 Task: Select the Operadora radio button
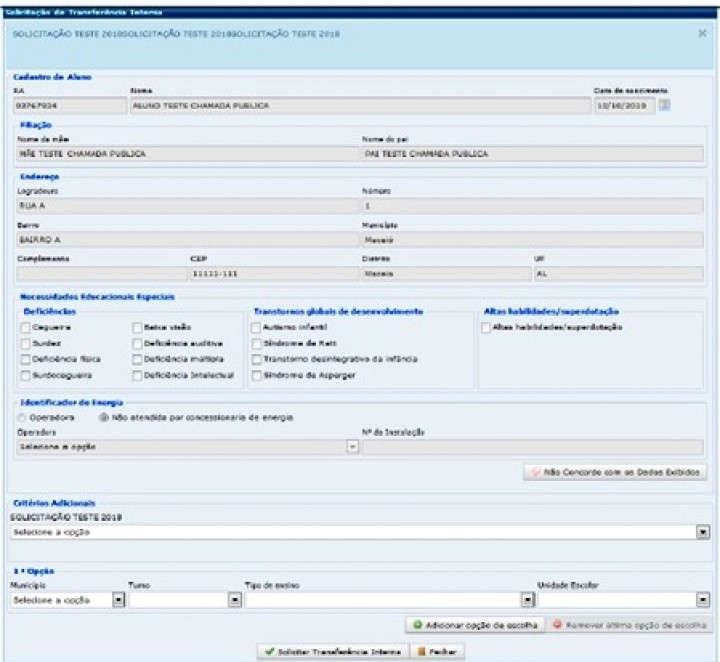[22, 418]
